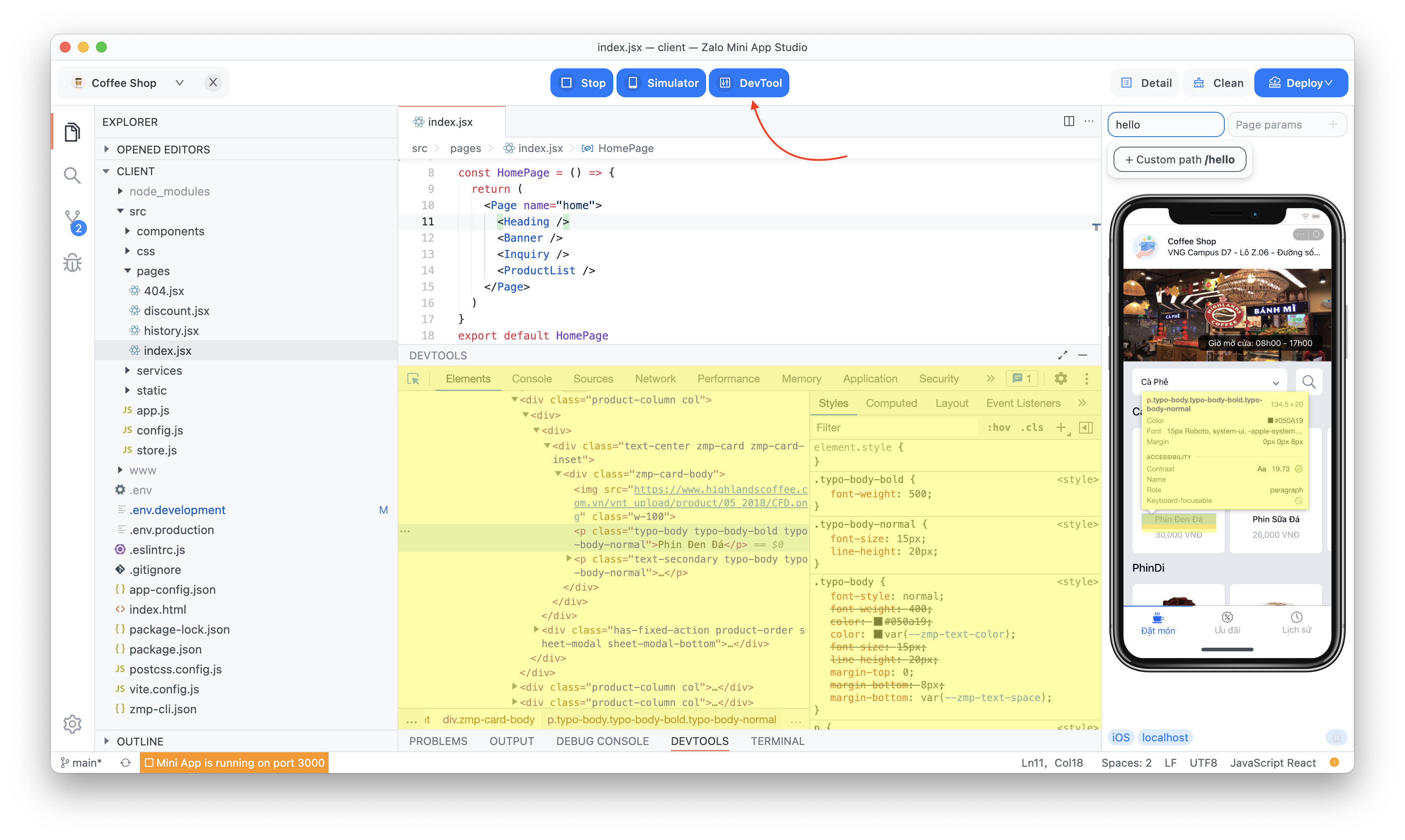Open the Search panel in the sidebar

tap(72, 176)
